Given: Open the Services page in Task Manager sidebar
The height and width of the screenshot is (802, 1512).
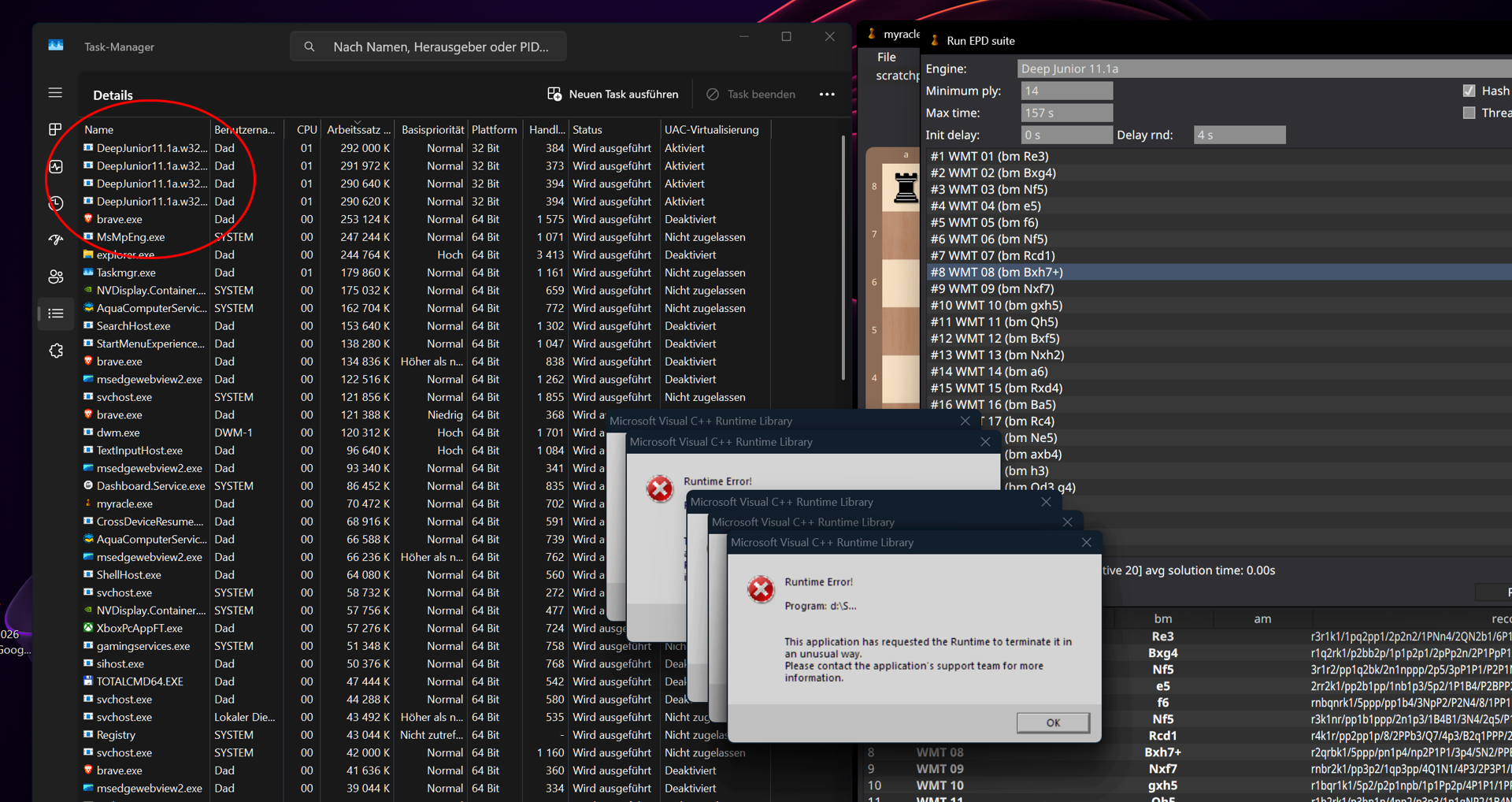Looking at the screenshot, I should [x=55, y=351].
